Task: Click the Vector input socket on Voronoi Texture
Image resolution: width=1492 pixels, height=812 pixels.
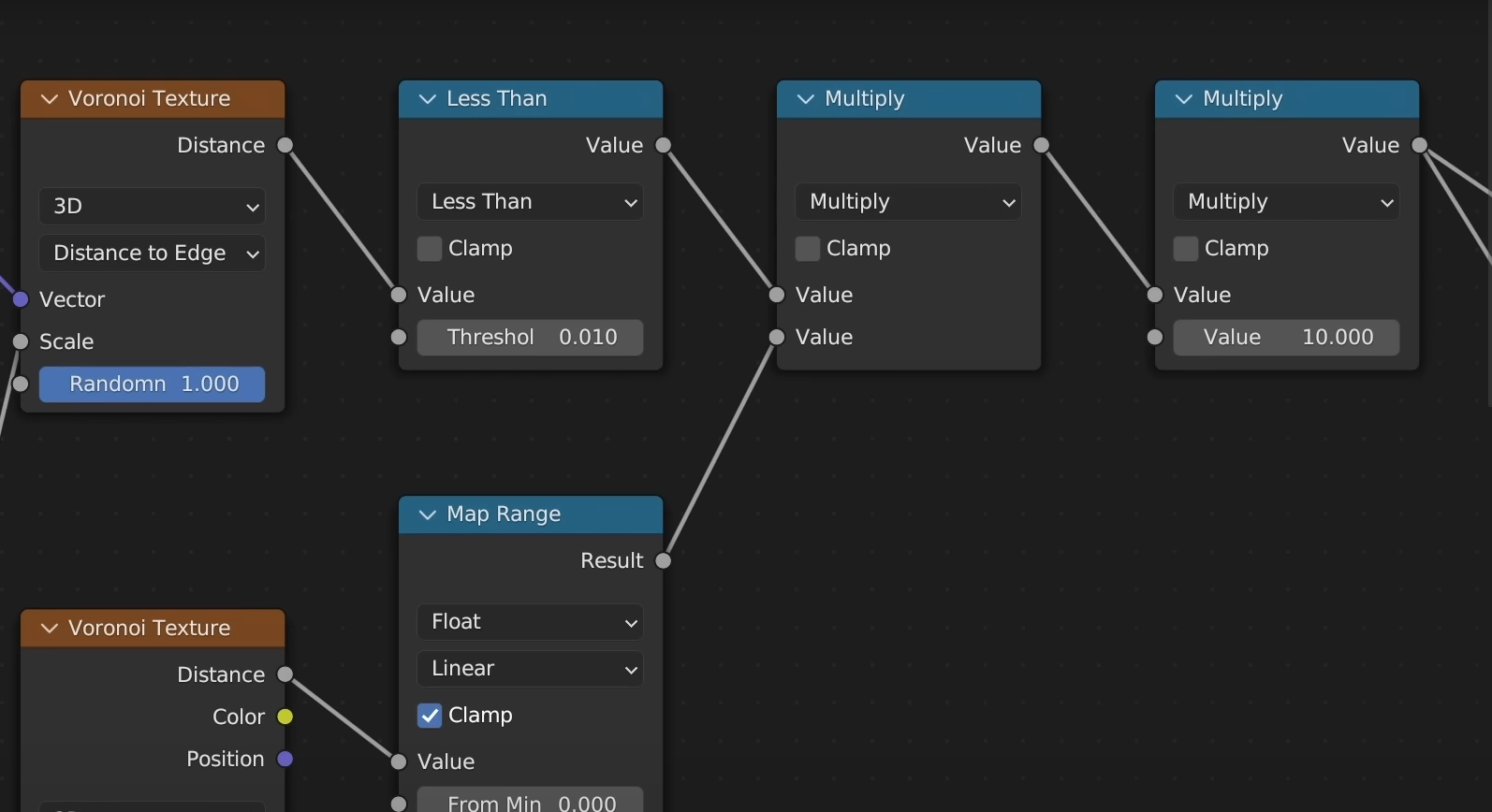Action: tap(21, 299)
